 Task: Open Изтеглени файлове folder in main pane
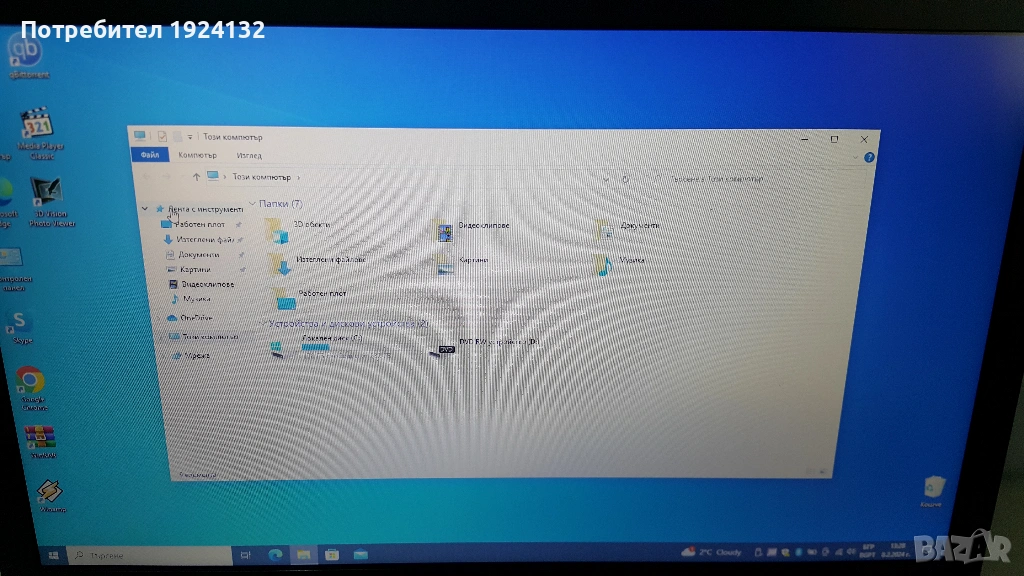tap(316, 263)
